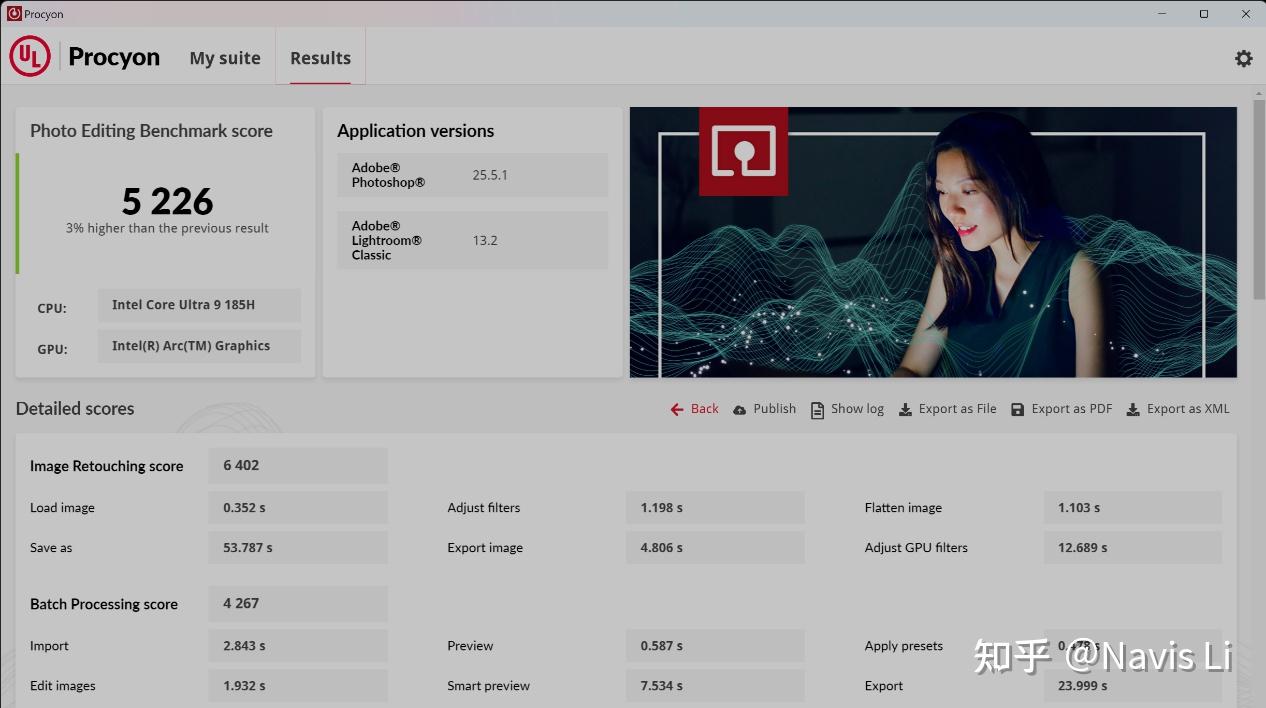Click the Photo Editing Benchmark score heading
This screenshot has width=1266, height=708.
click(151, 131)
